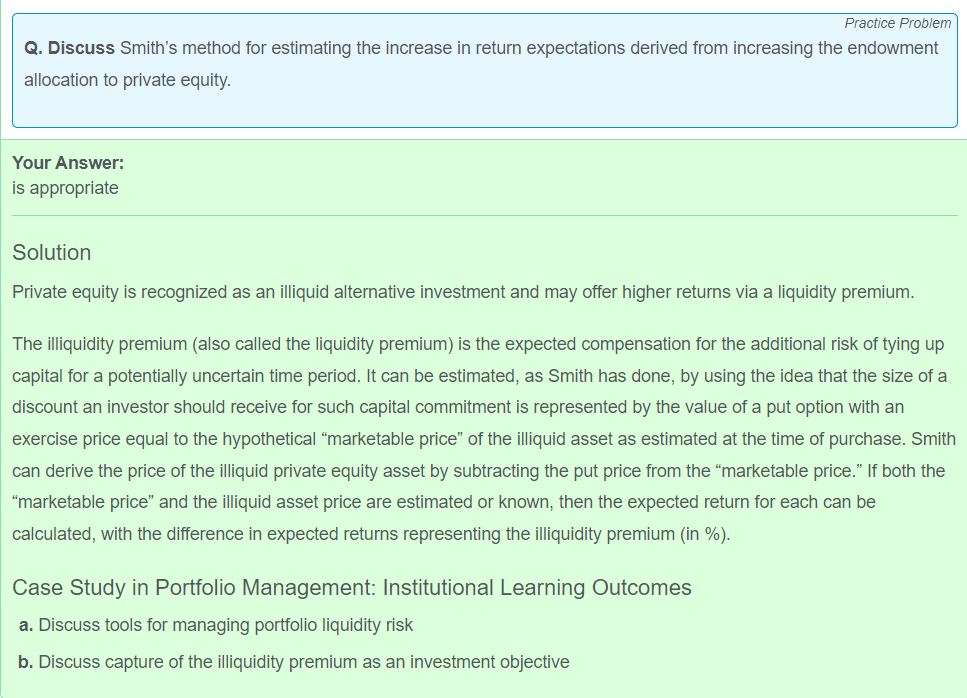Click 'Case Study in Portfolio Management' heading

pyautogui.click(x=194, y=588)
